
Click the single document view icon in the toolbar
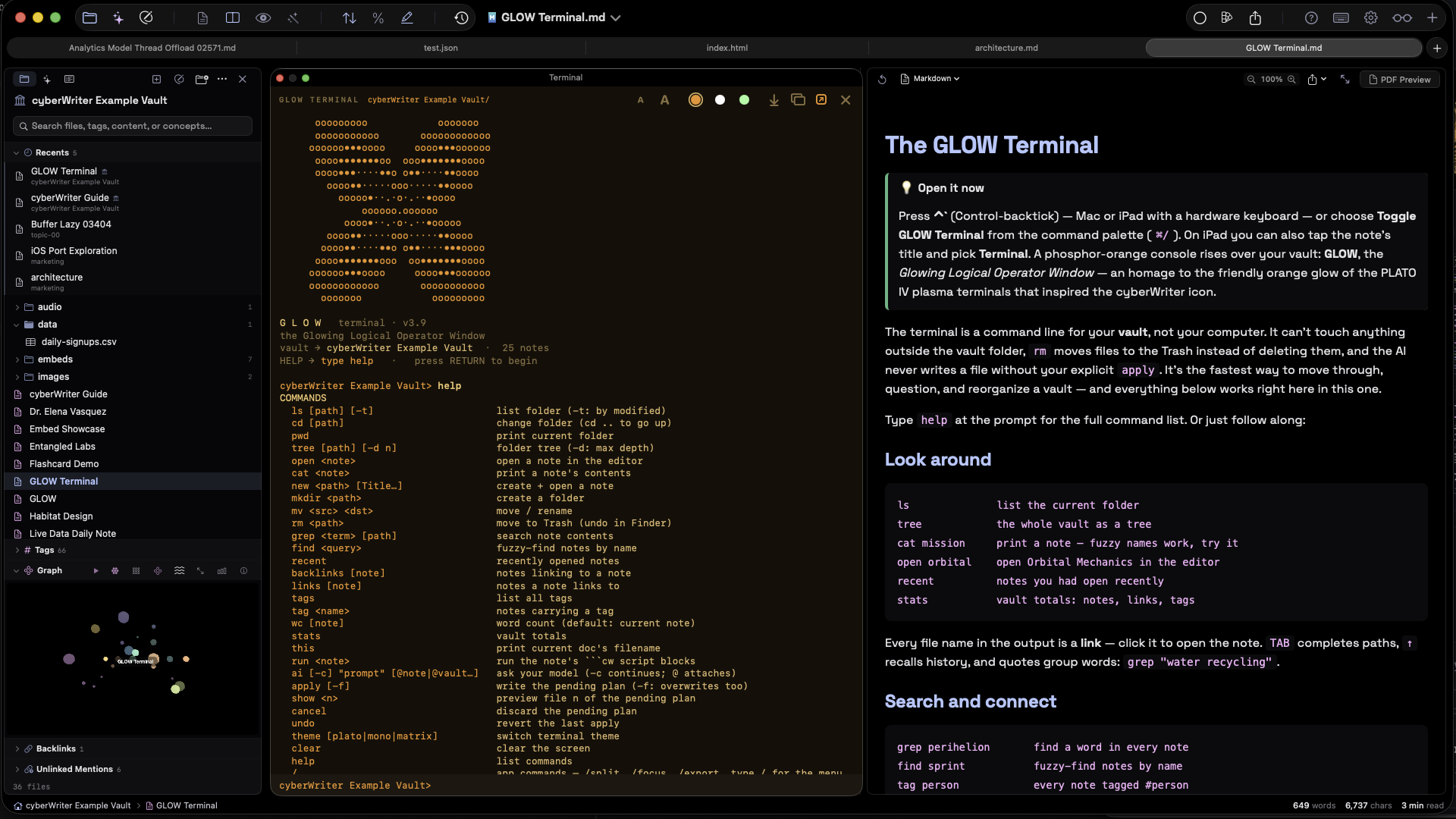[202, 17]
